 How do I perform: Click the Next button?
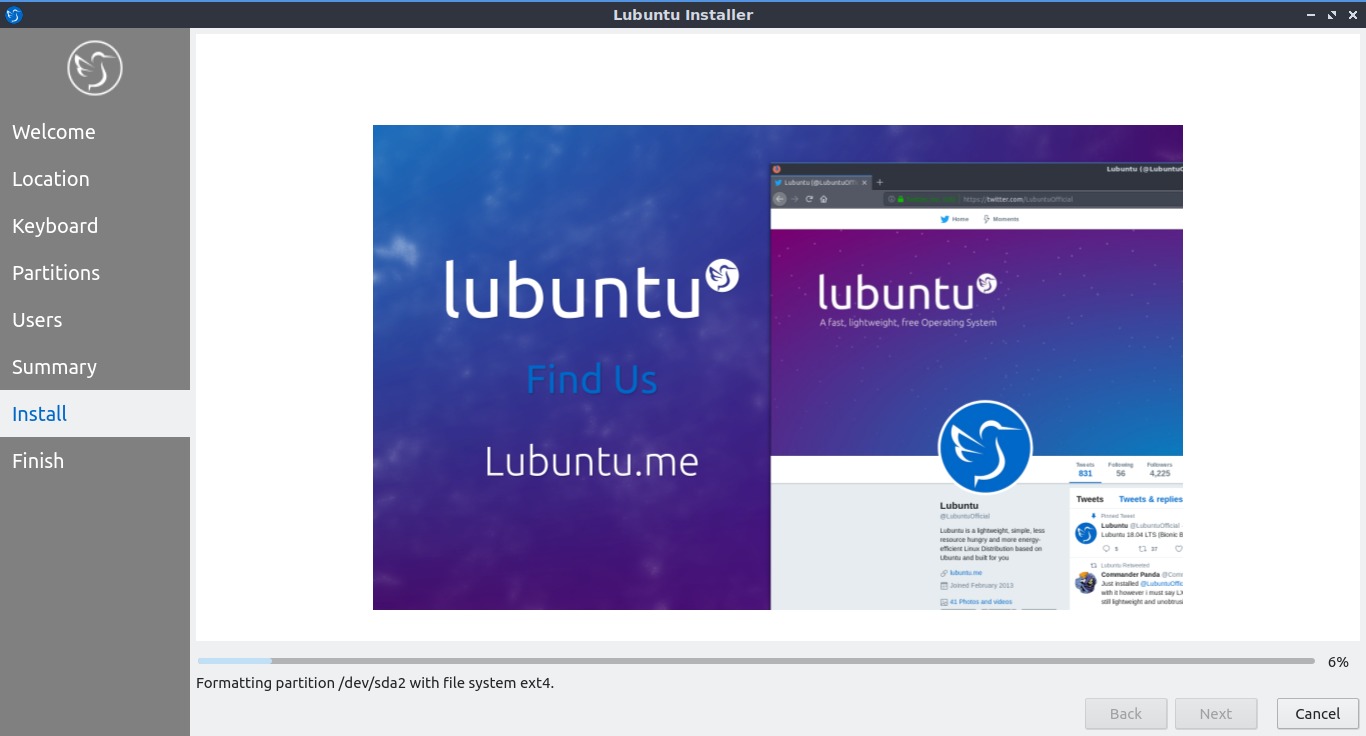[x=1216, y=714]
